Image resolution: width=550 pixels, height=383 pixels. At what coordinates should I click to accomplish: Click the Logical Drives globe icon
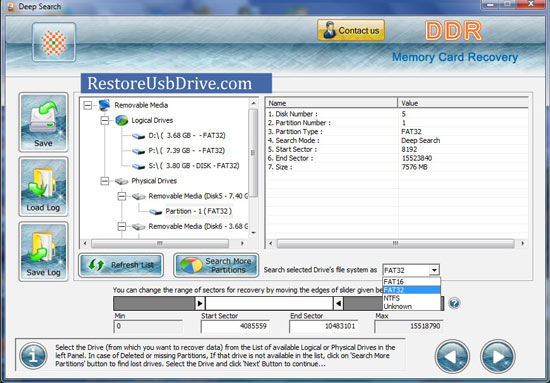[121, 120]
